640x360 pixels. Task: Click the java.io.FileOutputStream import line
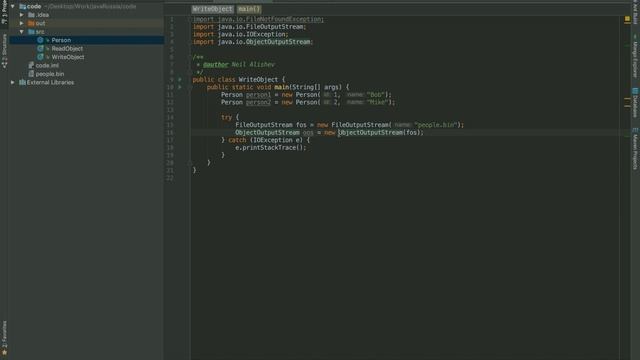pos(249,27)
